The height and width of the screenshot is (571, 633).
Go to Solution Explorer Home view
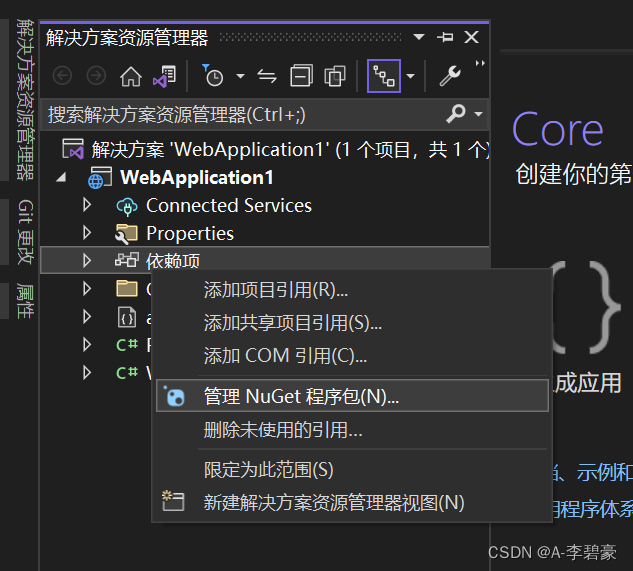pos(131,76)
